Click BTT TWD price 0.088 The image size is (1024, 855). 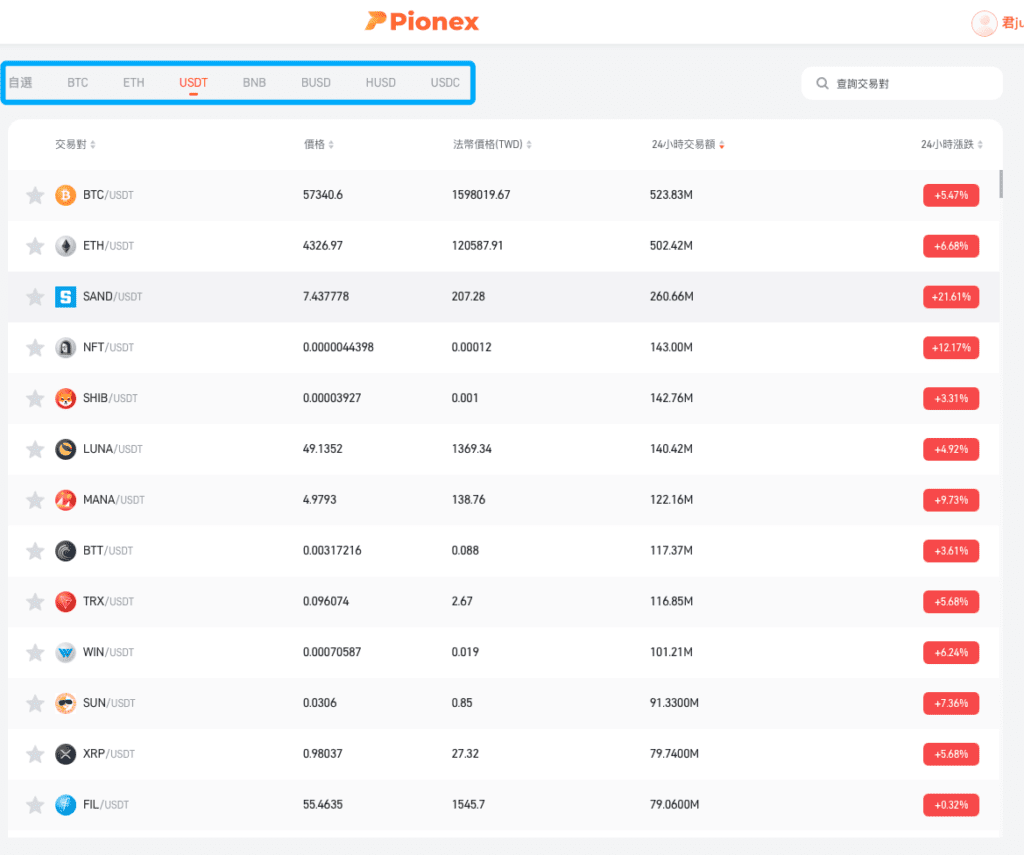(465, 551)
